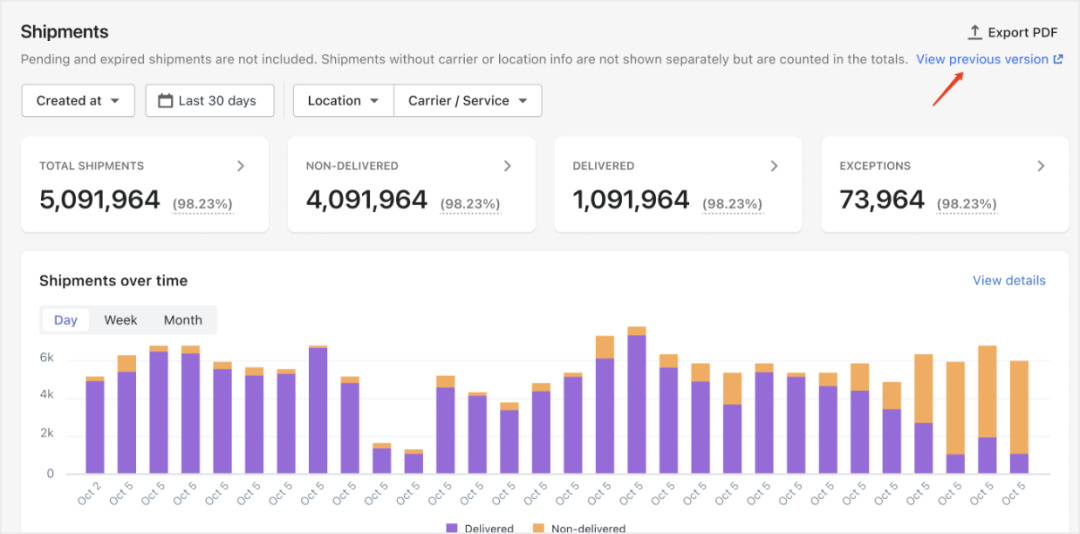Click the percentage in Exceptions card

966,204
